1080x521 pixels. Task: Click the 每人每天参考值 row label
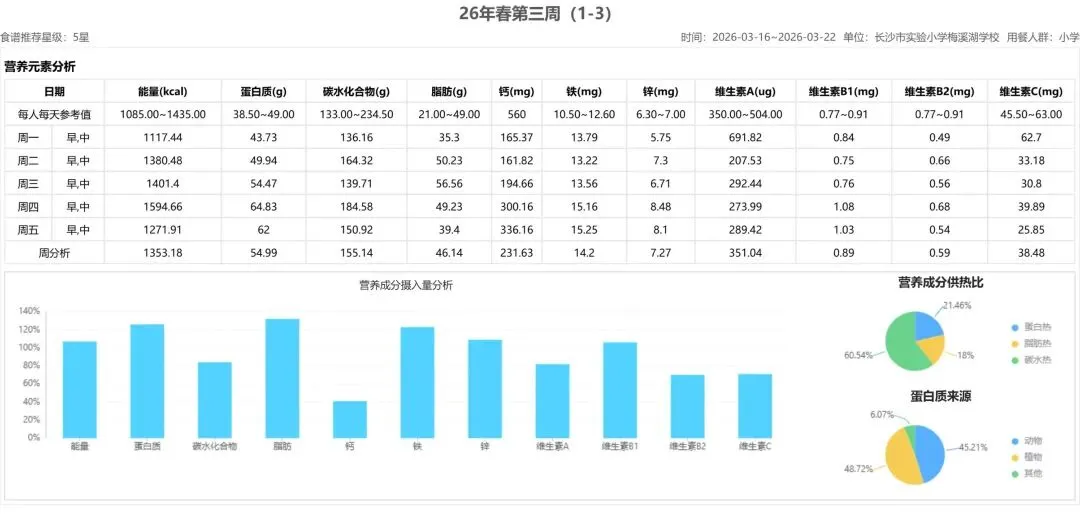coord(54,114)
